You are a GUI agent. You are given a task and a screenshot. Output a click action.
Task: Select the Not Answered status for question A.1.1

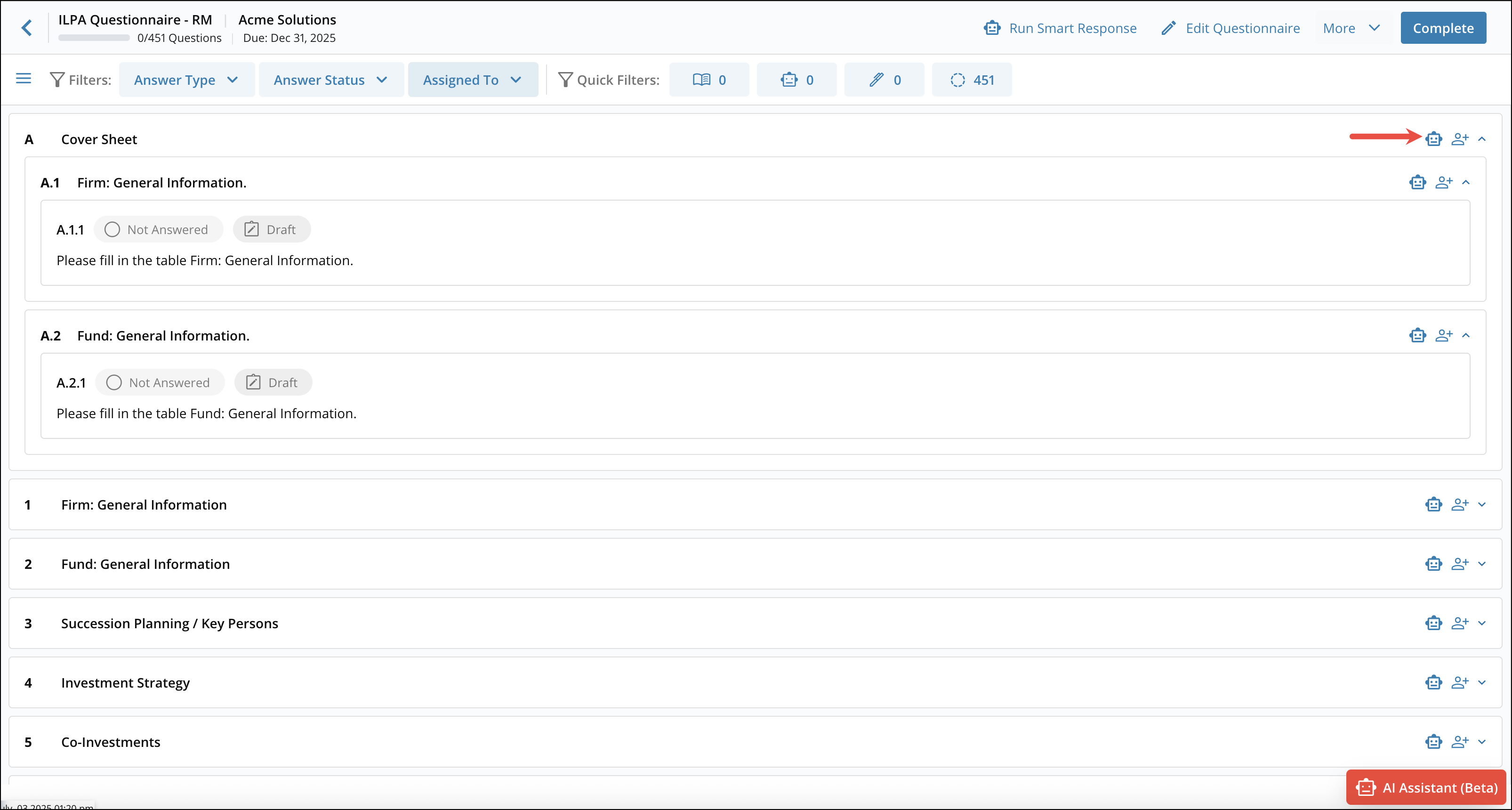click(x=158, y=229)
